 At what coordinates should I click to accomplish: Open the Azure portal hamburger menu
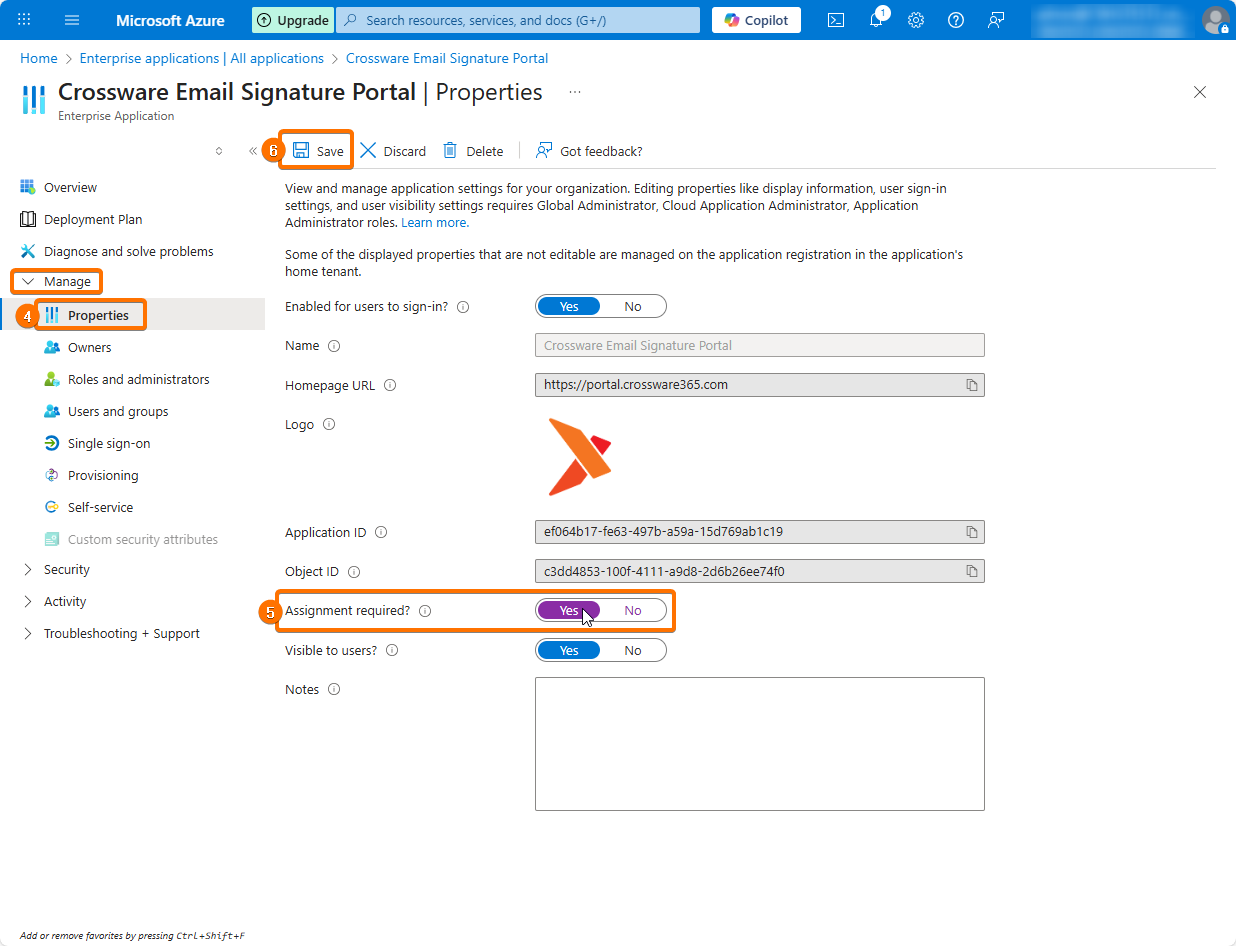point(72,20)
